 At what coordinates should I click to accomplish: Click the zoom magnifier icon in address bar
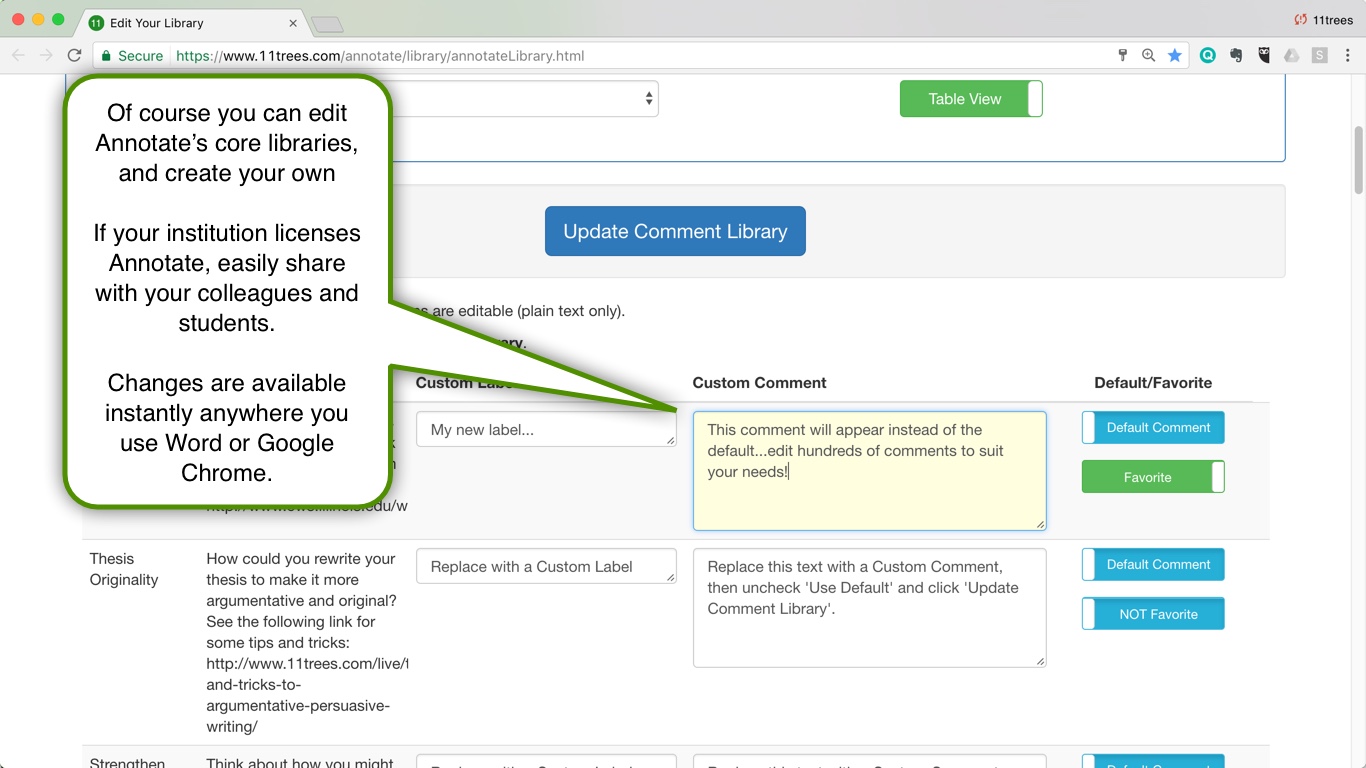[1148, 56]
